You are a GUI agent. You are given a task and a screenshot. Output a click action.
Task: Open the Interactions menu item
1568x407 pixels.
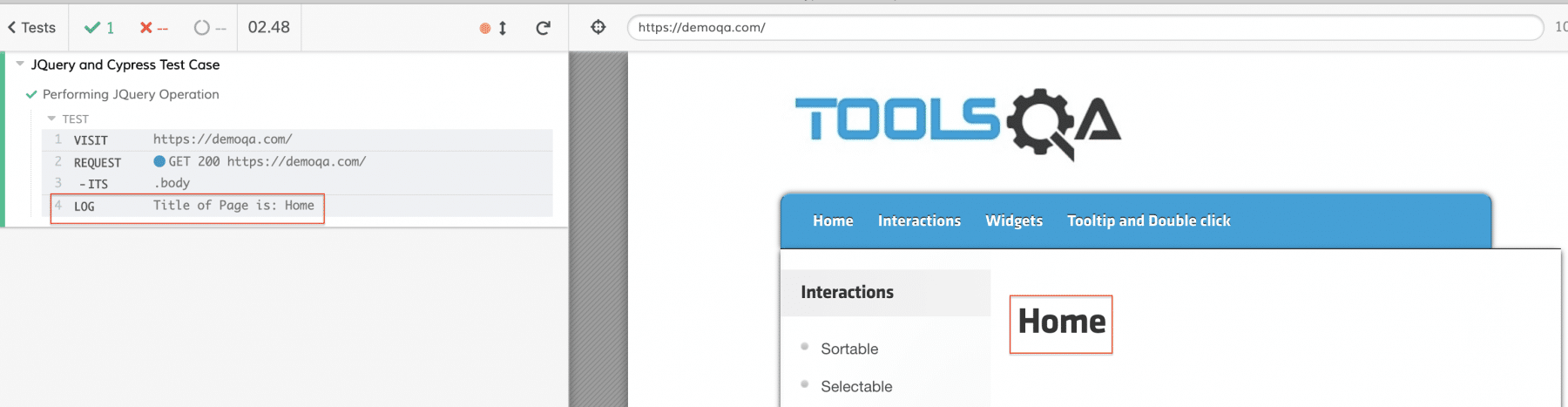coord(919,220)
